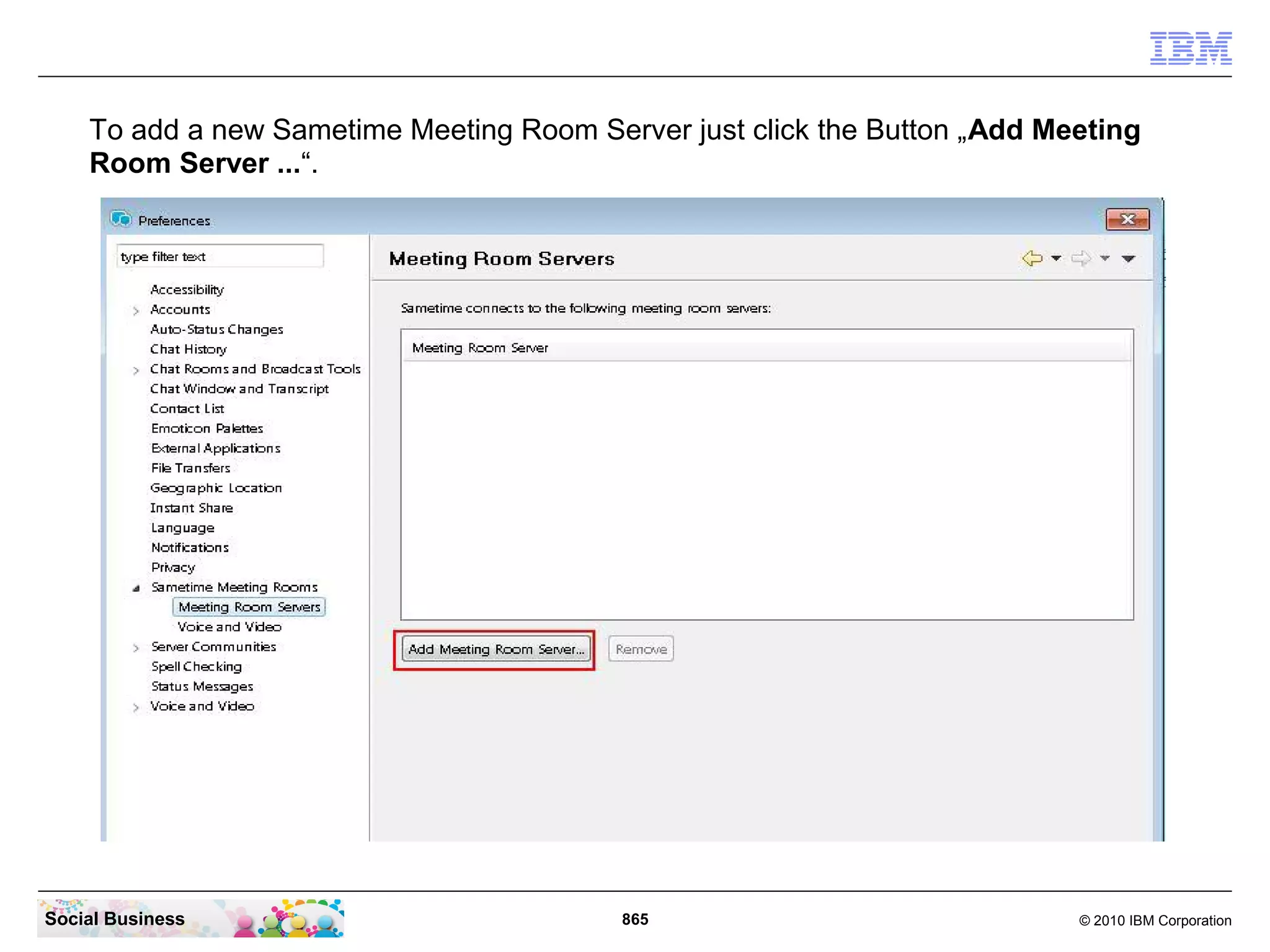Open the Forward history dropdown arrow
The image size is (1270, 952).
tap(1104, 258)
